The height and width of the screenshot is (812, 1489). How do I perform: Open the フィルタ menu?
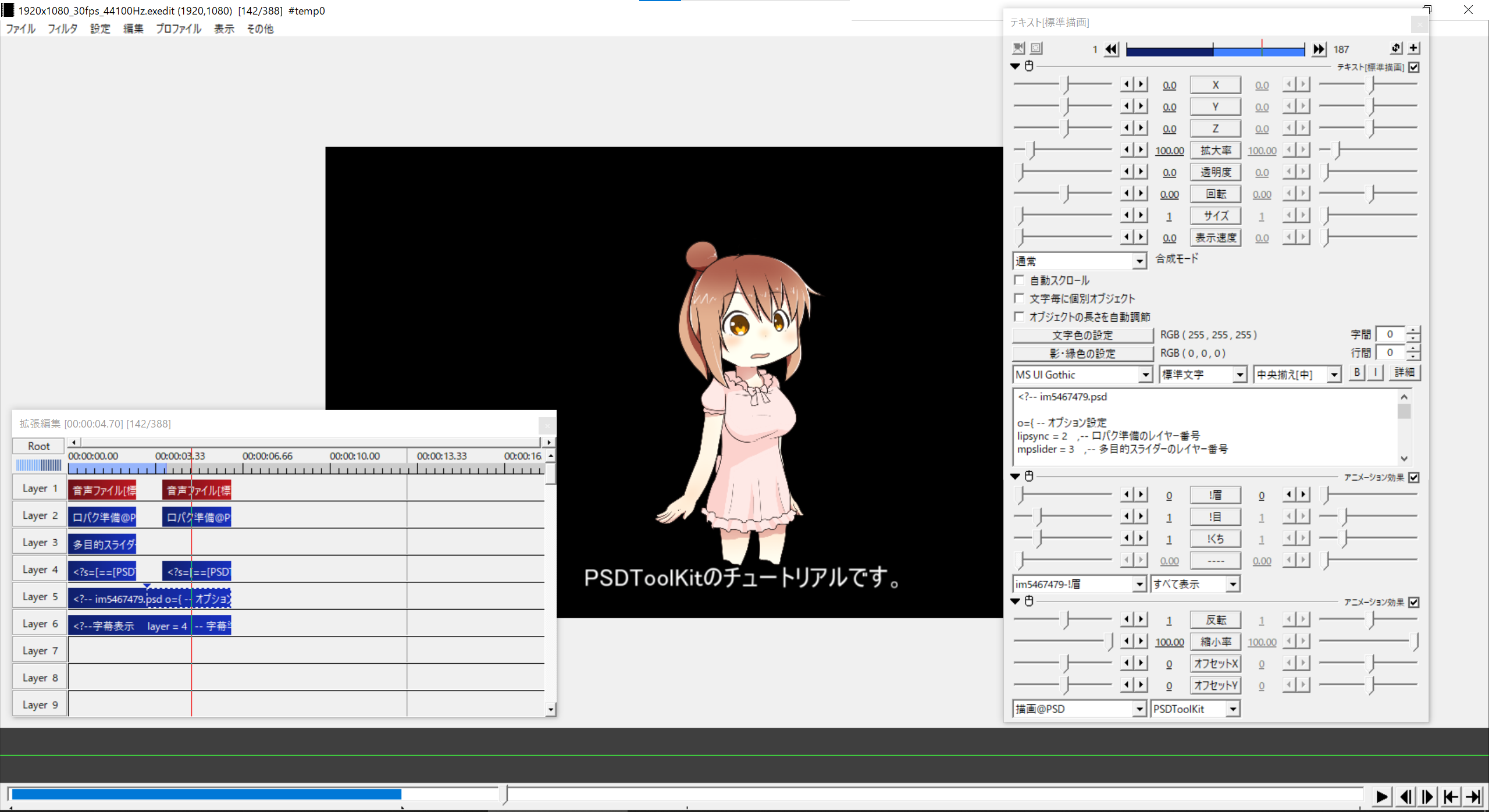point(62,29)
